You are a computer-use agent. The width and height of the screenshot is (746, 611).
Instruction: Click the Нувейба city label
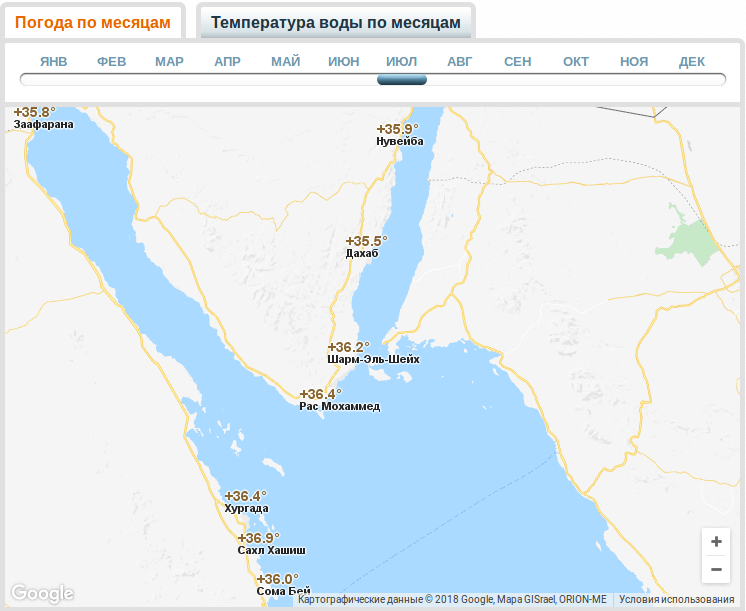click(400, 141)
